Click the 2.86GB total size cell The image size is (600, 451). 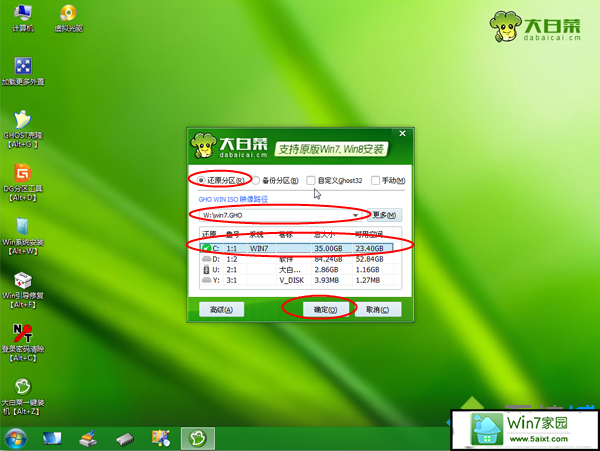point(326,270)
